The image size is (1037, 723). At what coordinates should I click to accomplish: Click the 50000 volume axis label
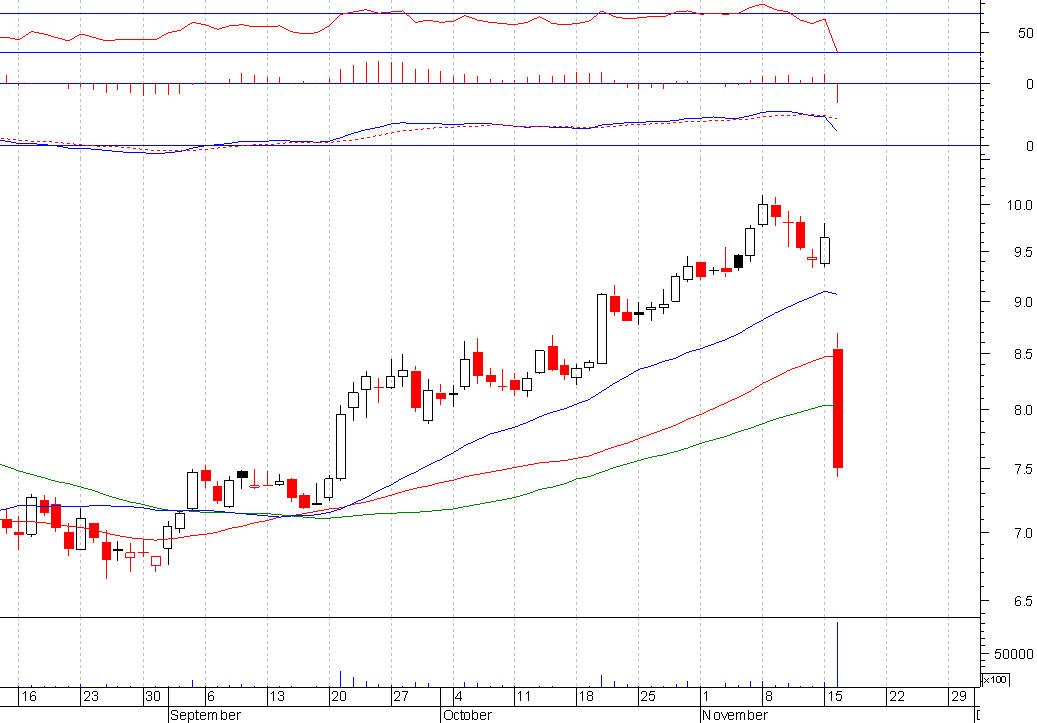(x=1013, y=654)
